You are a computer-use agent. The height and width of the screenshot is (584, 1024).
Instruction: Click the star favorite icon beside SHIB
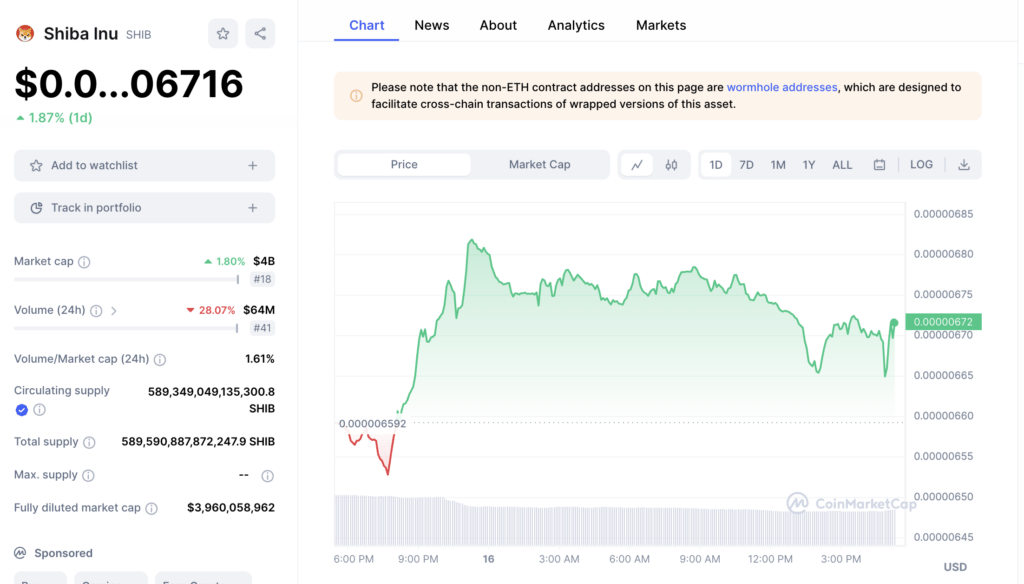click(223, 33)
